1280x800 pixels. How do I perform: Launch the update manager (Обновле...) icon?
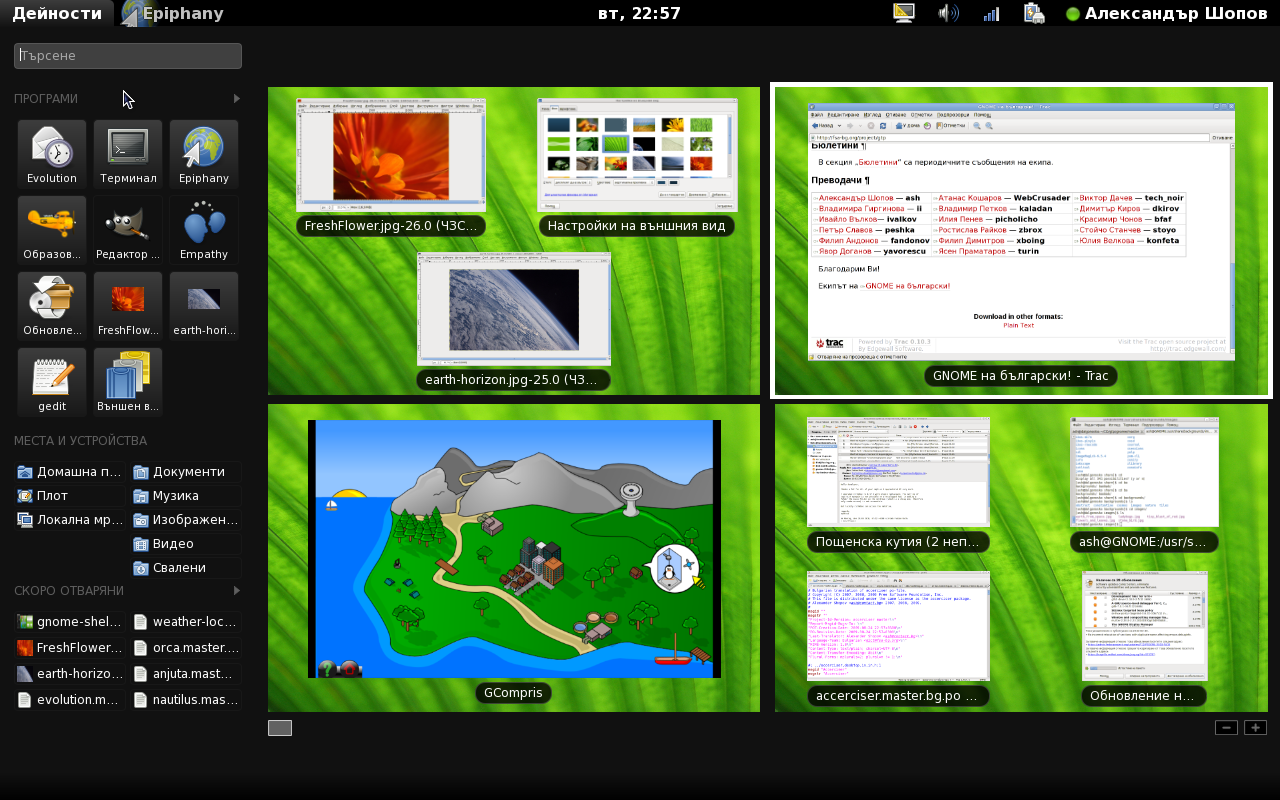pos(52,306)
